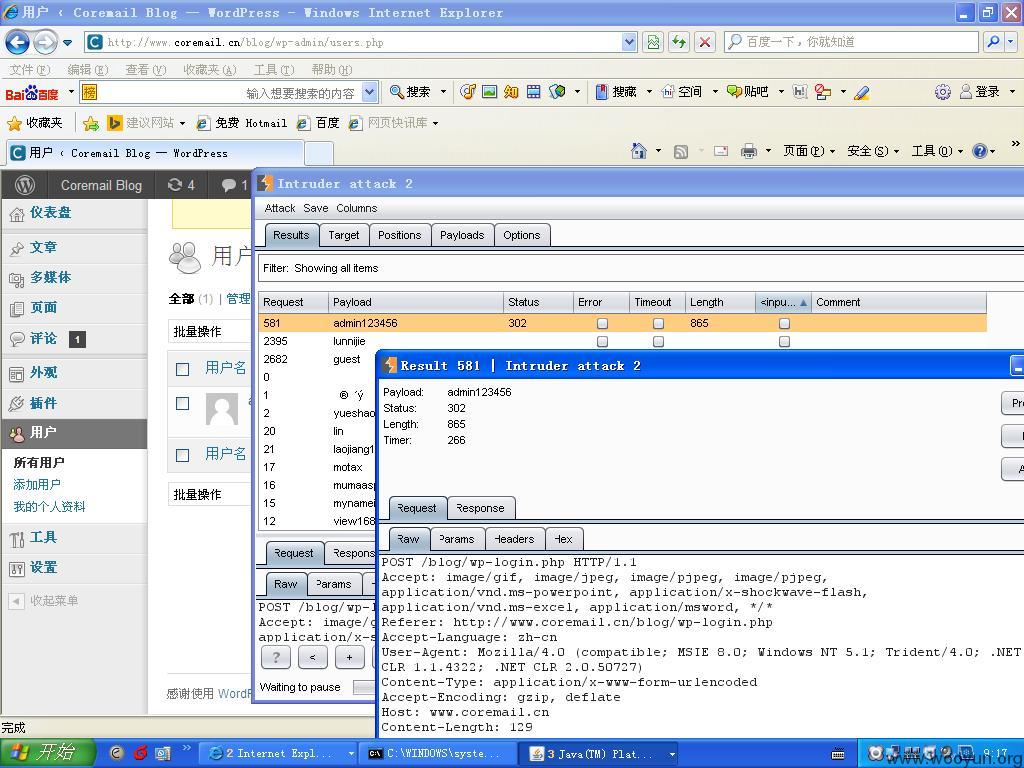Screen dimensions: 1024x768
Task: Toggle Error checkbox for lunnijie row
Action: 602,342
